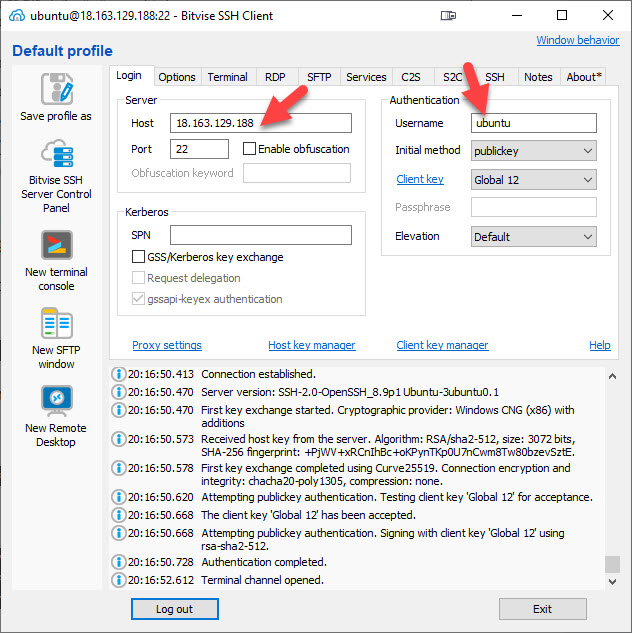The height and width of the screenshot is (633, 632).
Task: Click info icon for Connection established entry
Action: click(119, 374)
